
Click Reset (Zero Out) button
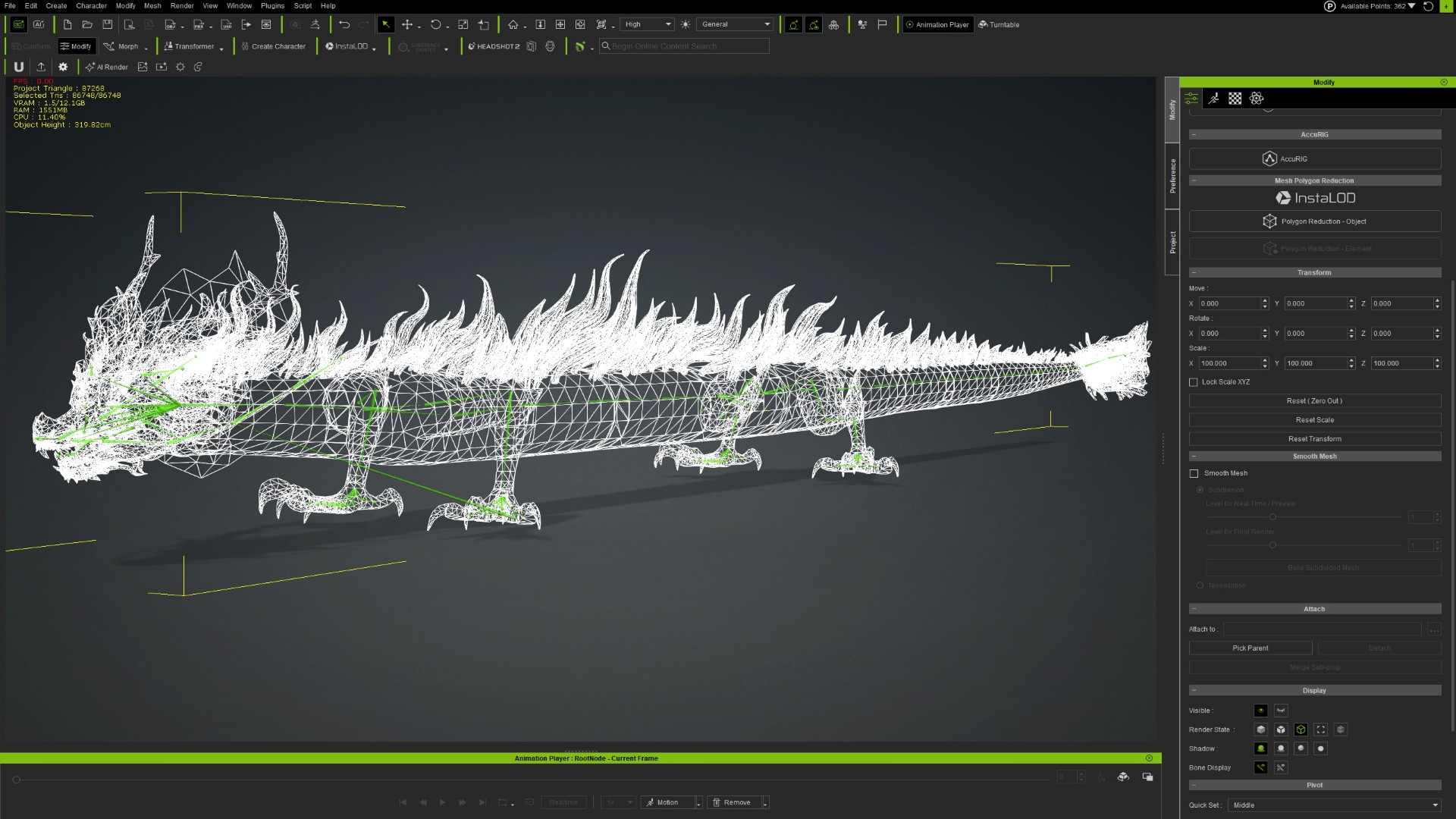pyautogui.click(x=1315, y=401)
